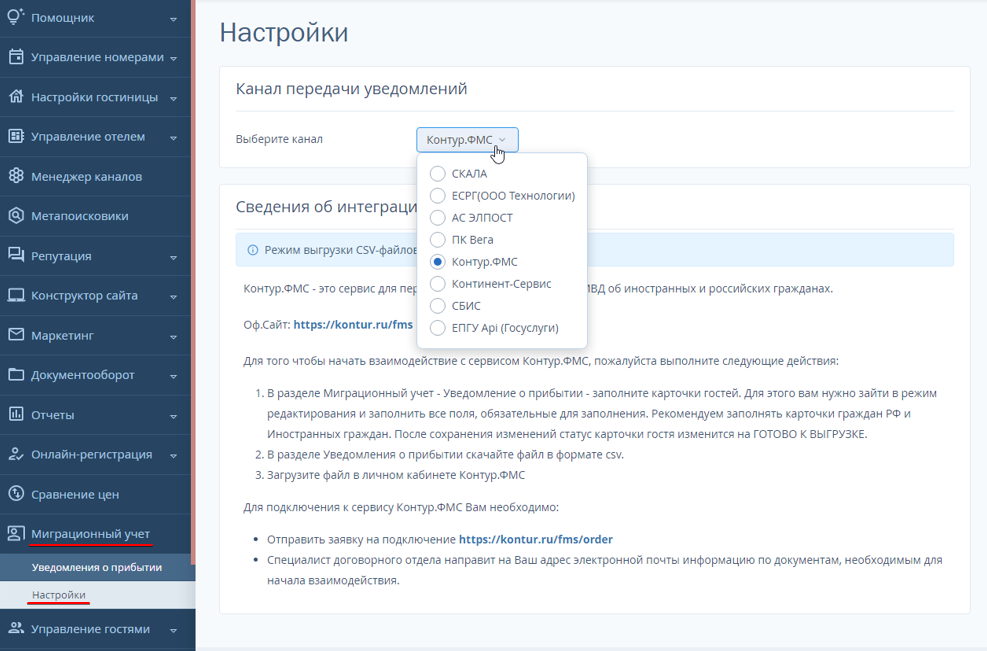Image resolution: width=987 pixels, height=651 pixels.
Task: Click the laptop icon for Конструктор сайта
Action: pyautogui.click(x=16, y=295)
